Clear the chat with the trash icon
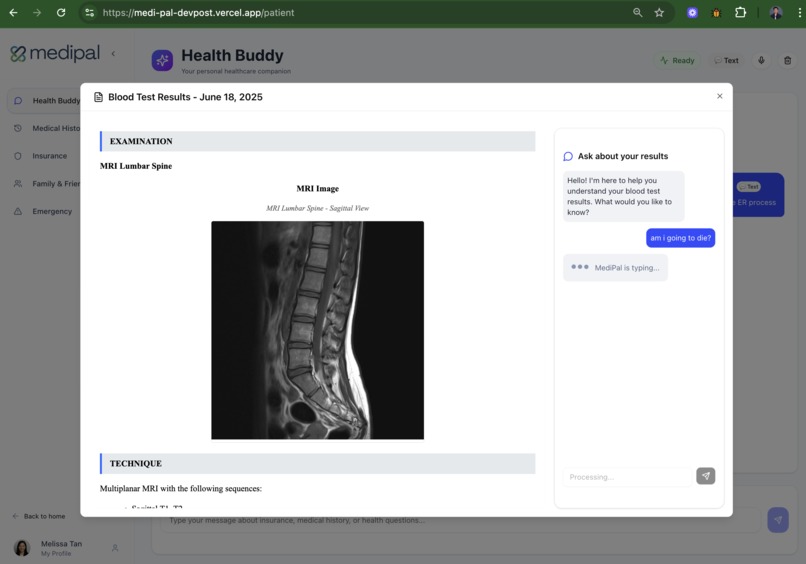806x564 pixels. 787,61
